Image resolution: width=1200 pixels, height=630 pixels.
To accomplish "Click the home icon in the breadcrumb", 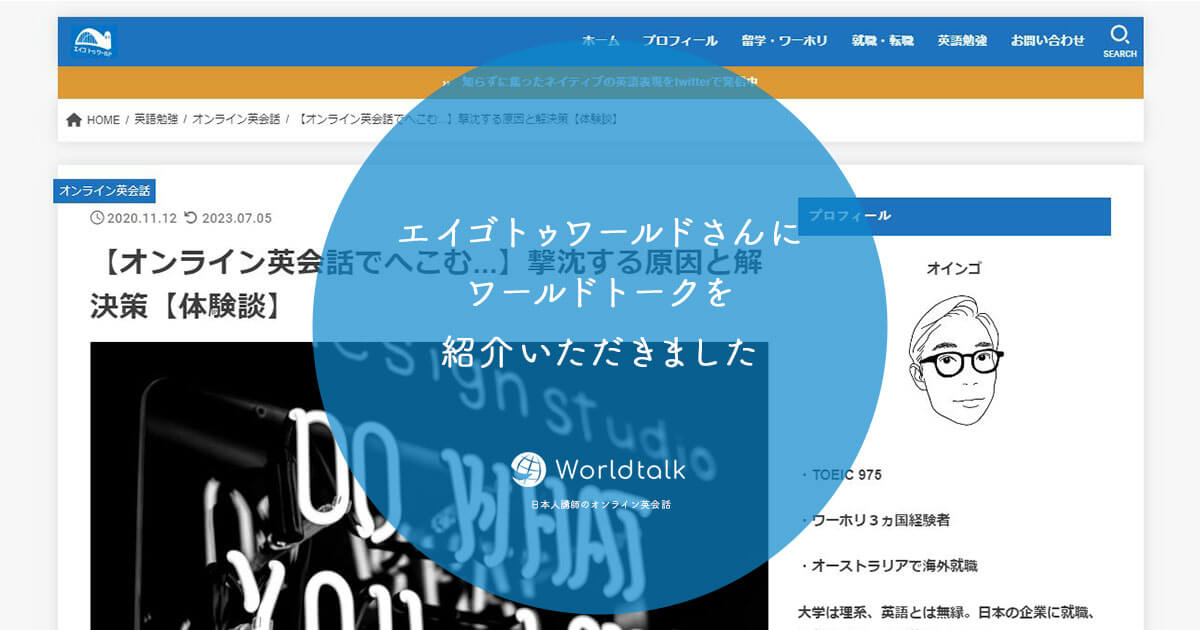I will (74, 120).
